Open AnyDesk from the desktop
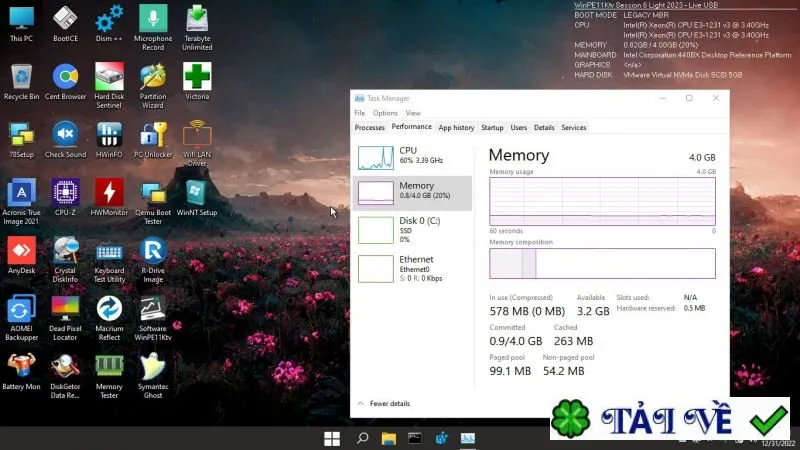Image resolution: width=800 pixels, height=450 pixels. coord(21,256)
